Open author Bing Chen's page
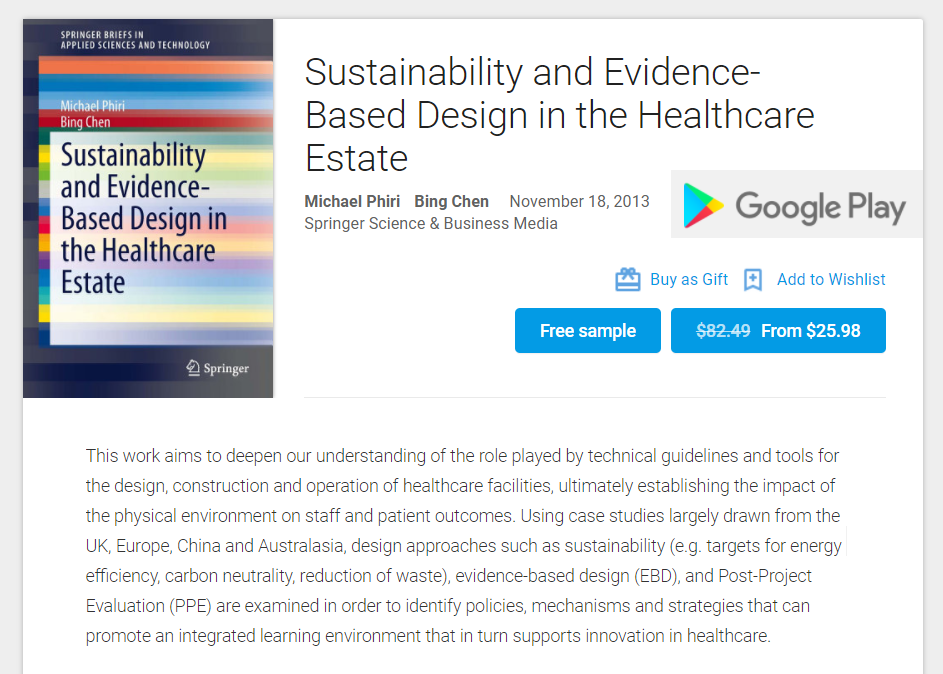The height and width of the screenshot is (674, 943). coord(451,201)
